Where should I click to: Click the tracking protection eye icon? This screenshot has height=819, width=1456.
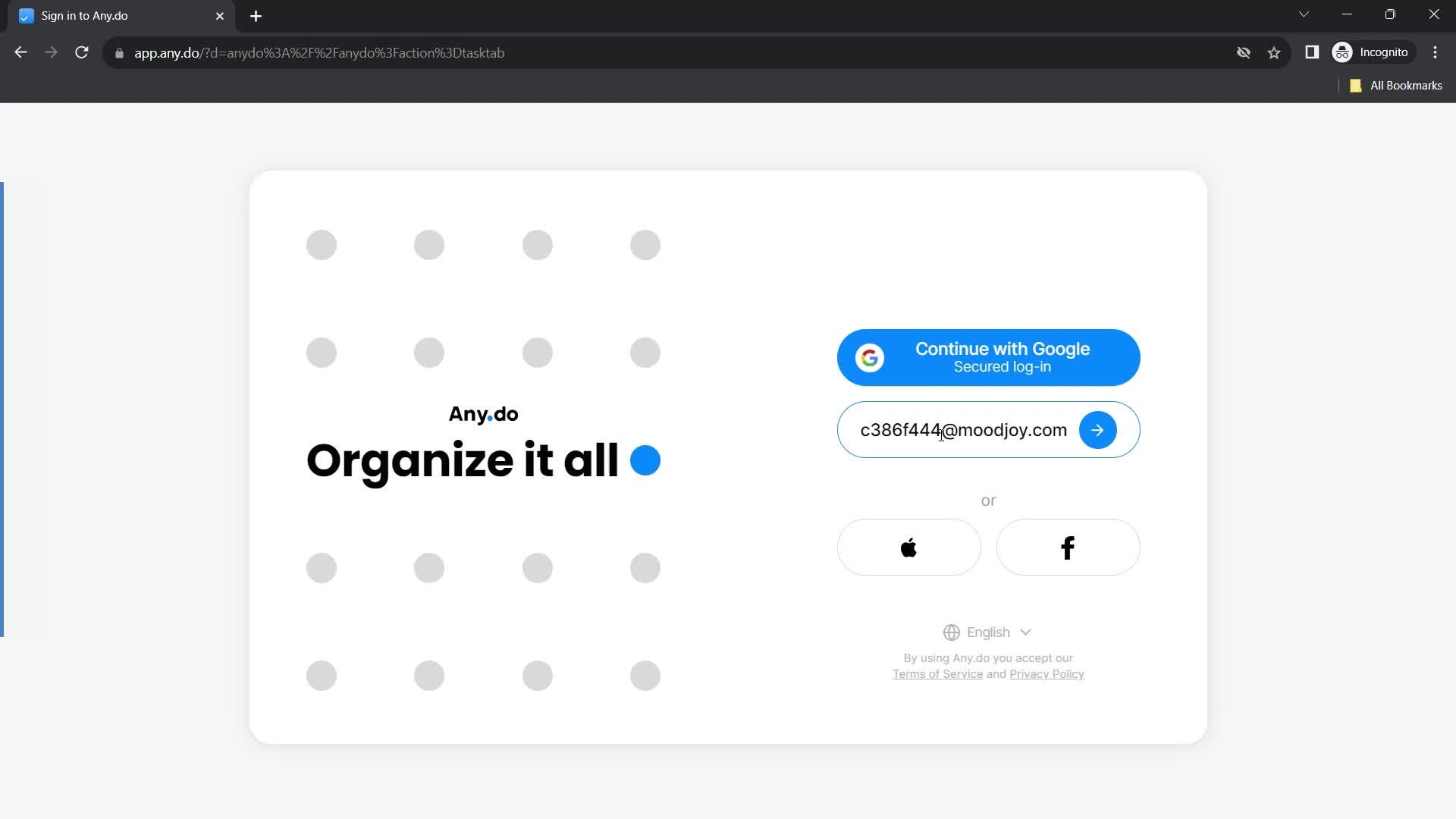click(x=1244, y=52)
